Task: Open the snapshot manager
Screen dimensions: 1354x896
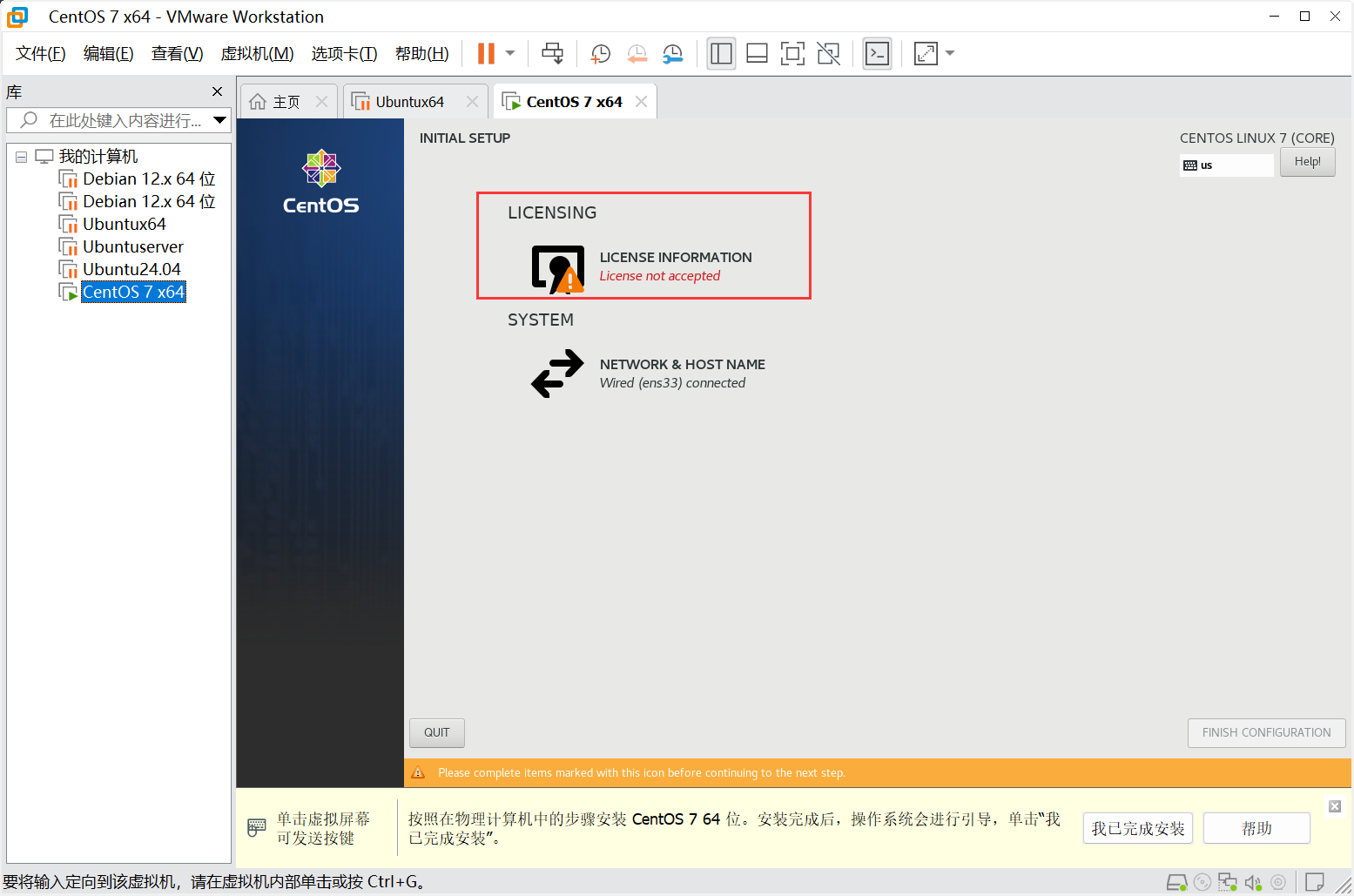Action: pos(672,54)
